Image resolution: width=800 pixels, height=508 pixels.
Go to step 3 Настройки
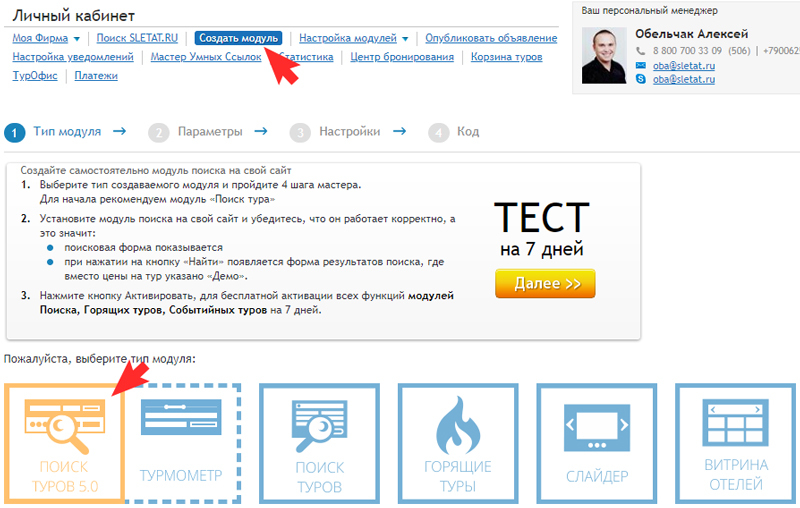pos(335,132)
